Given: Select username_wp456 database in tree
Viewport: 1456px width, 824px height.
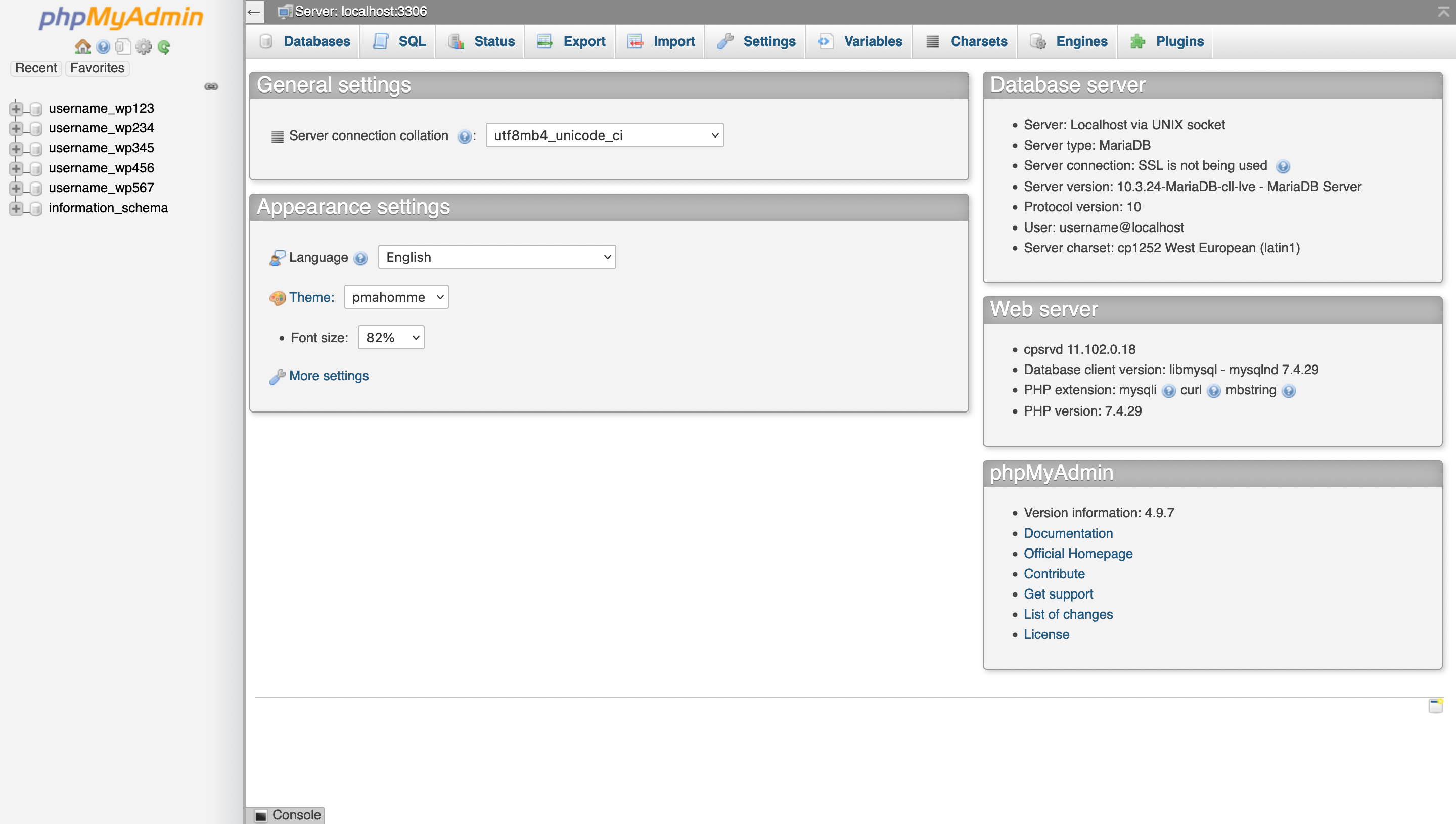Looking at the screenshot, I should [101, 168].
